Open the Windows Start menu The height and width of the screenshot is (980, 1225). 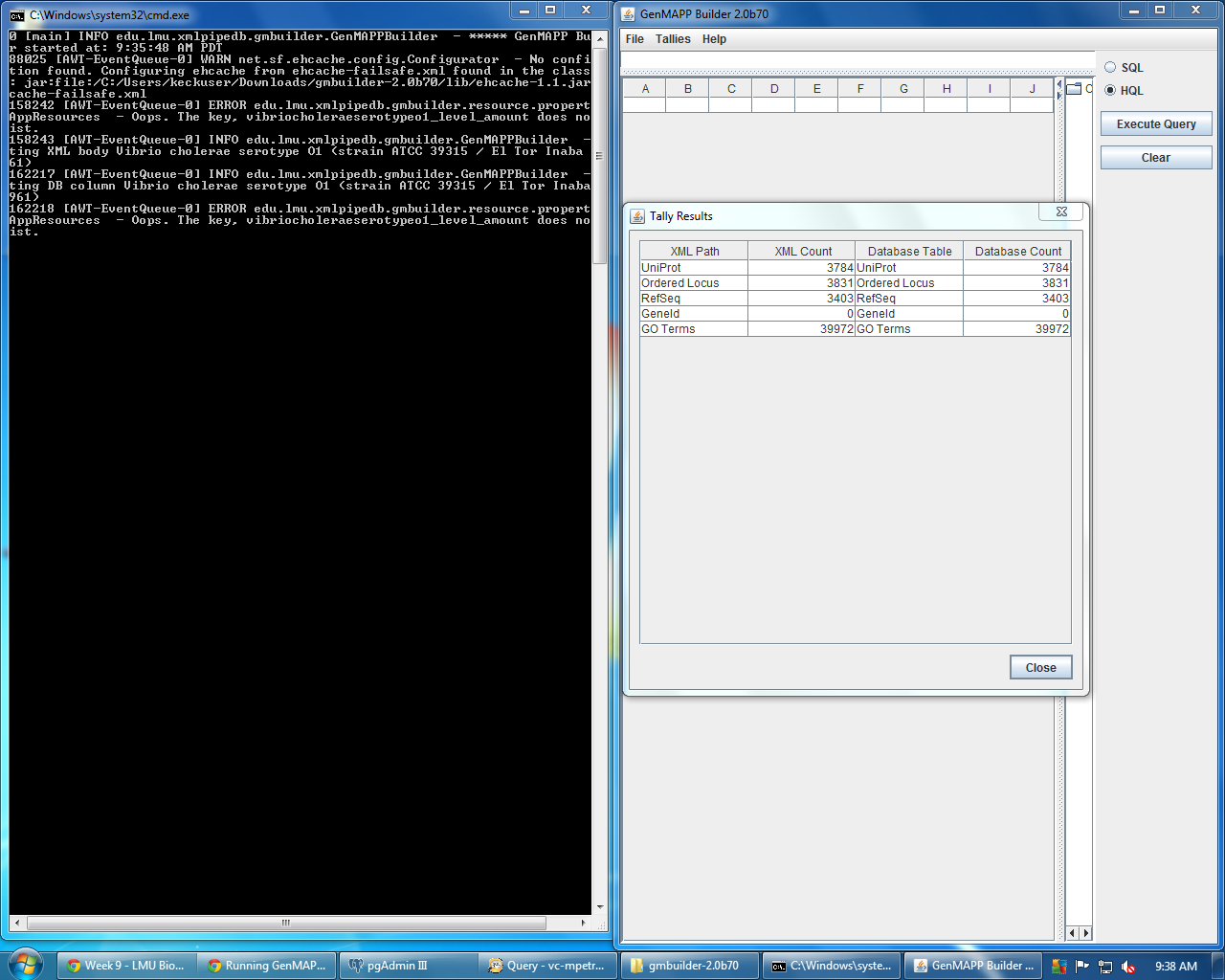25,963
